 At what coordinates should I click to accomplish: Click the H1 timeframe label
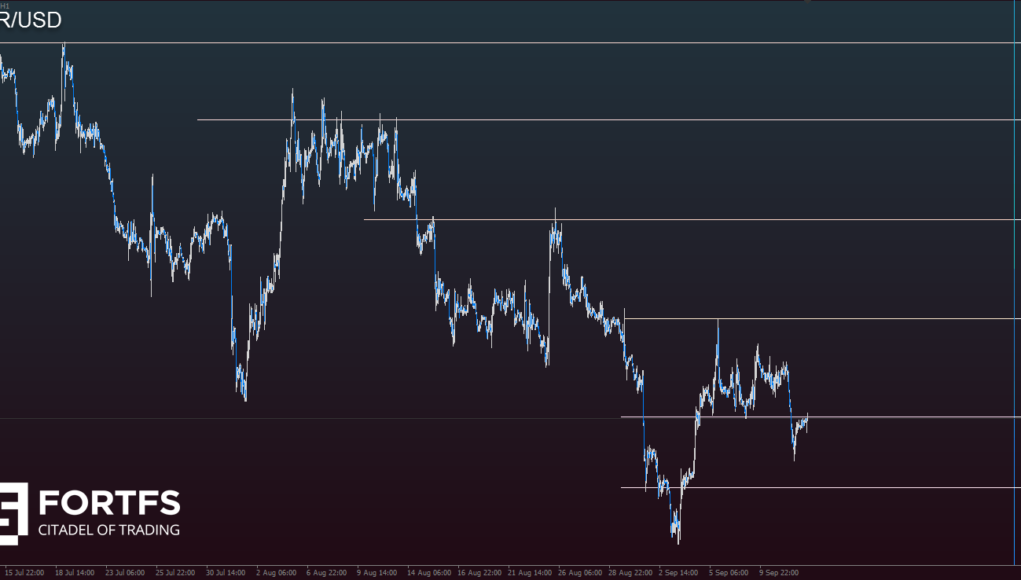6,6
